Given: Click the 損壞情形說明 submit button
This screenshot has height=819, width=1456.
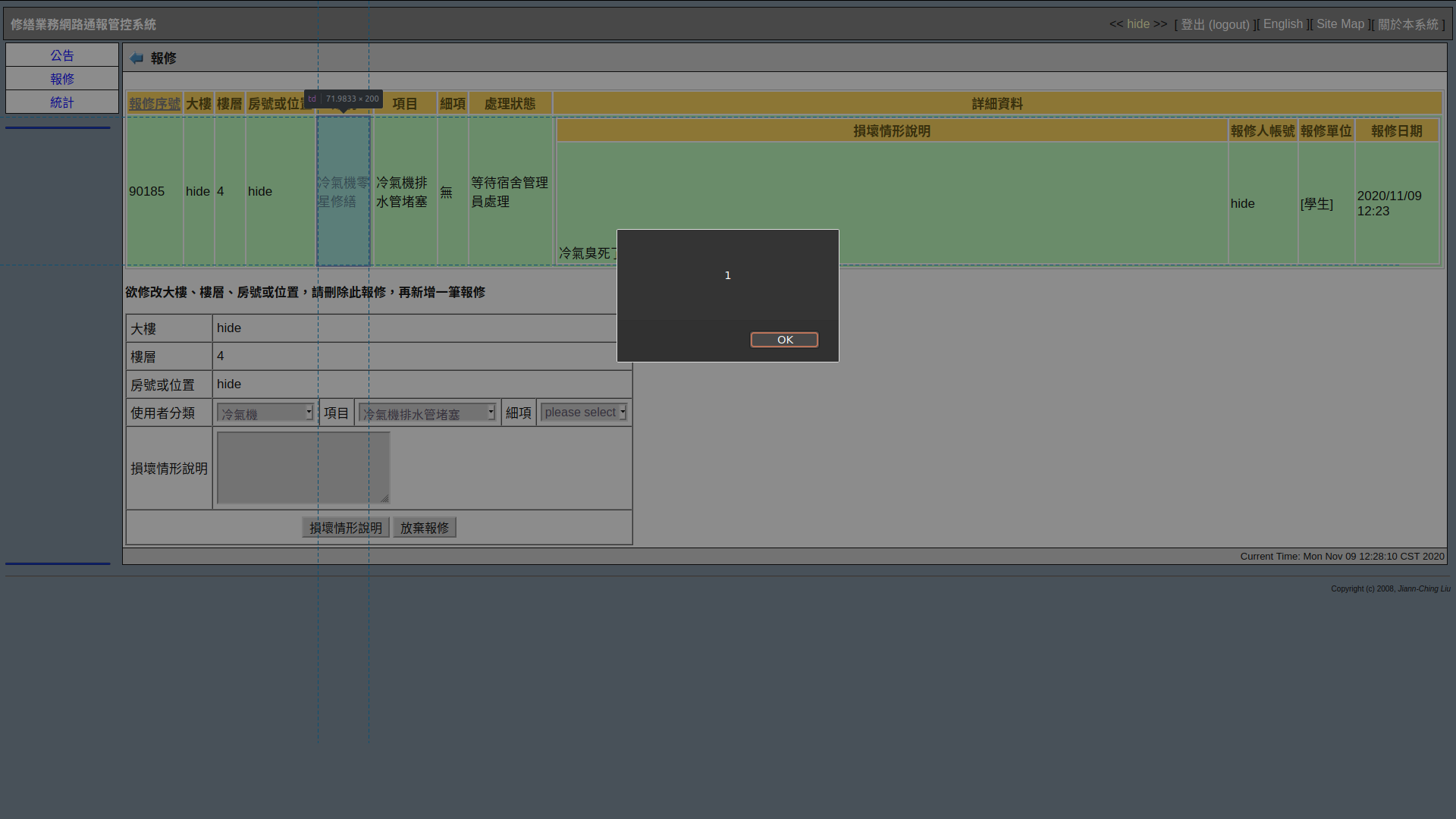Looking at the screenshot, I should 346,528.
